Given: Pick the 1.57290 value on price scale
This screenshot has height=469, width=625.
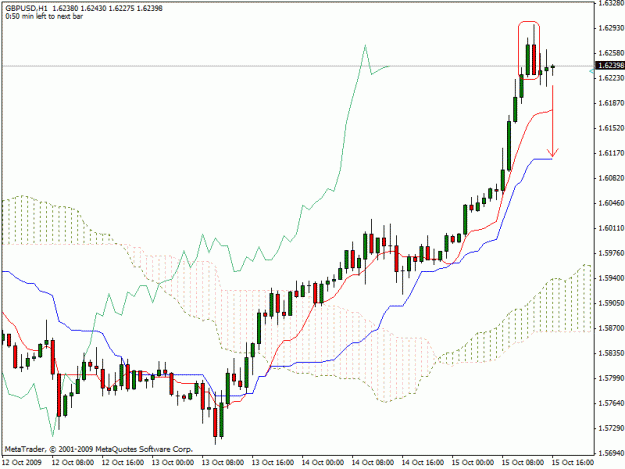Looking at the screenshot, I should (611, 428).
